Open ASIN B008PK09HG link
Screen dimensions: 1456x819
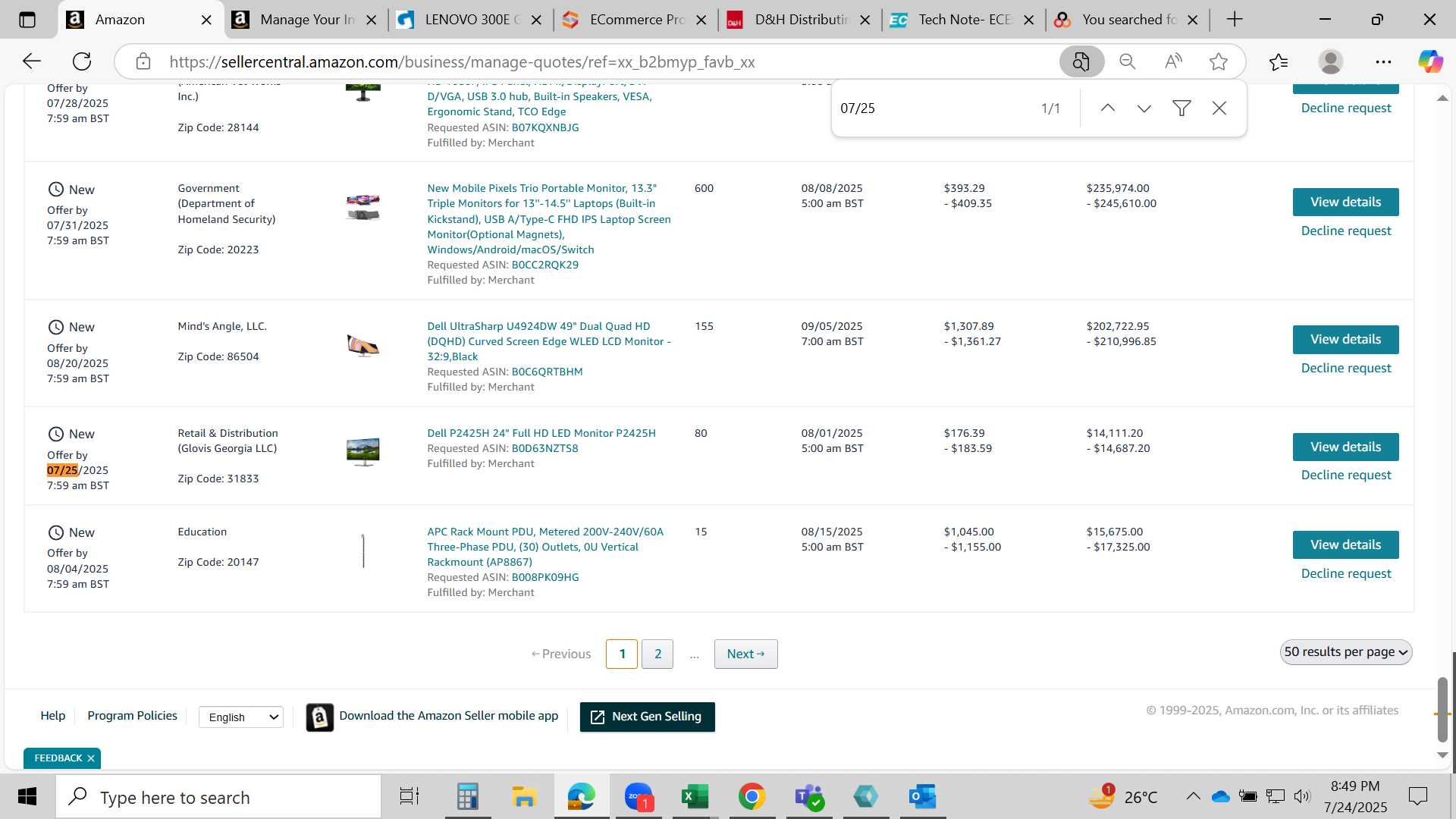point(544,577)
